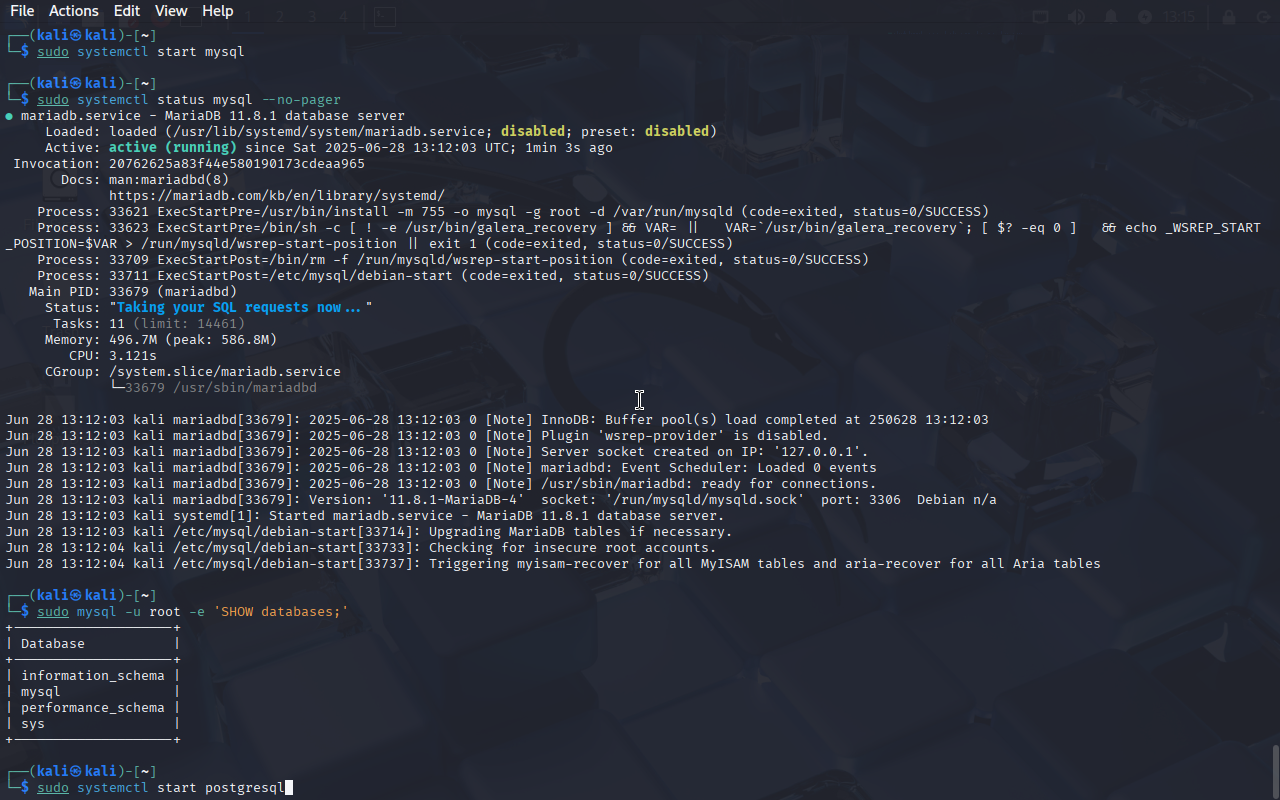Viewport: 1280px width, 800px height.
Task: Click the Process 33709 ExecStartPost line
Action: pos(453,259)
